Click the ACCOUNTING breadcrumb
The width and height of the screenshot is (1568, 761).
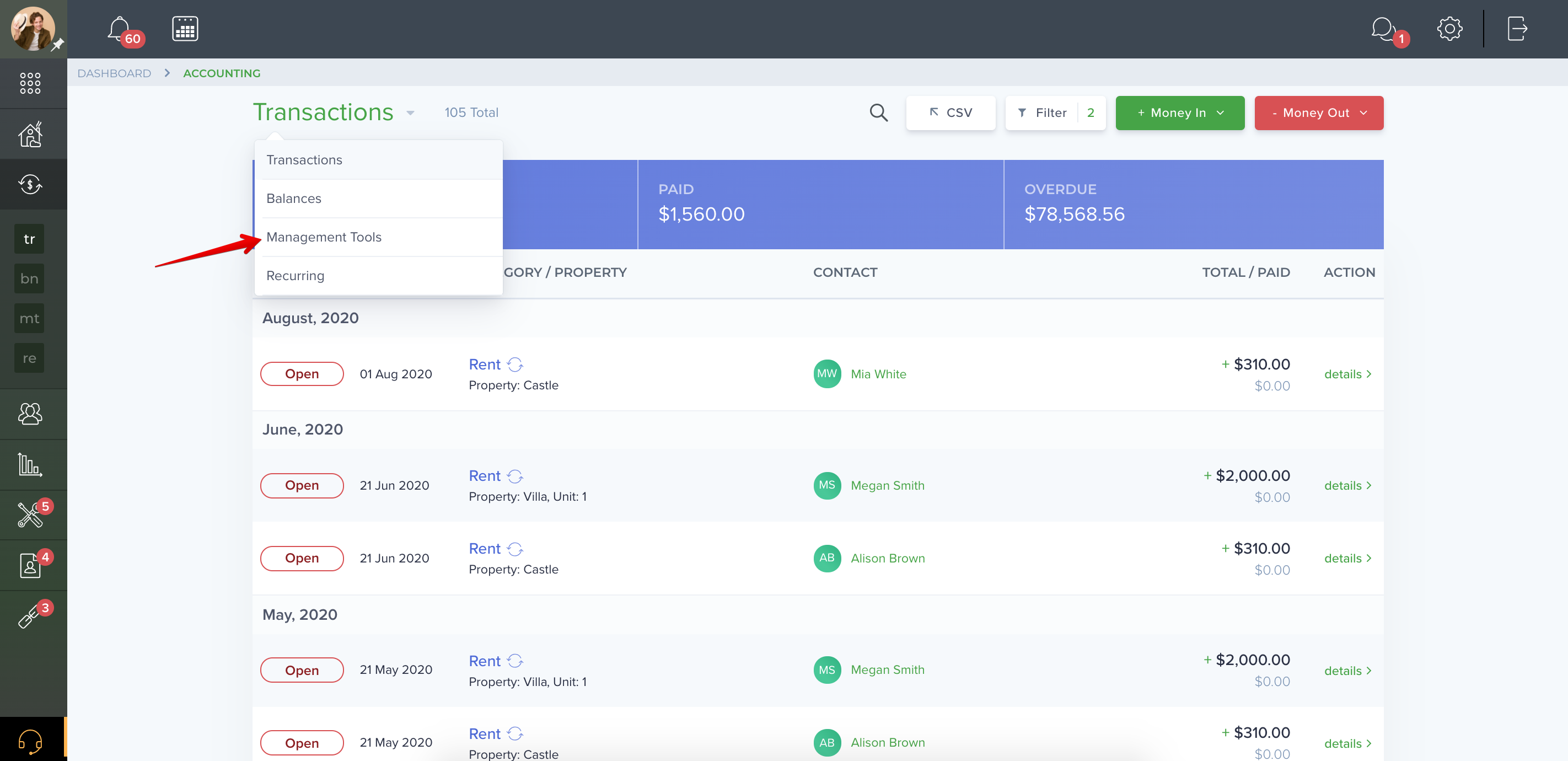tap(222, 73)
